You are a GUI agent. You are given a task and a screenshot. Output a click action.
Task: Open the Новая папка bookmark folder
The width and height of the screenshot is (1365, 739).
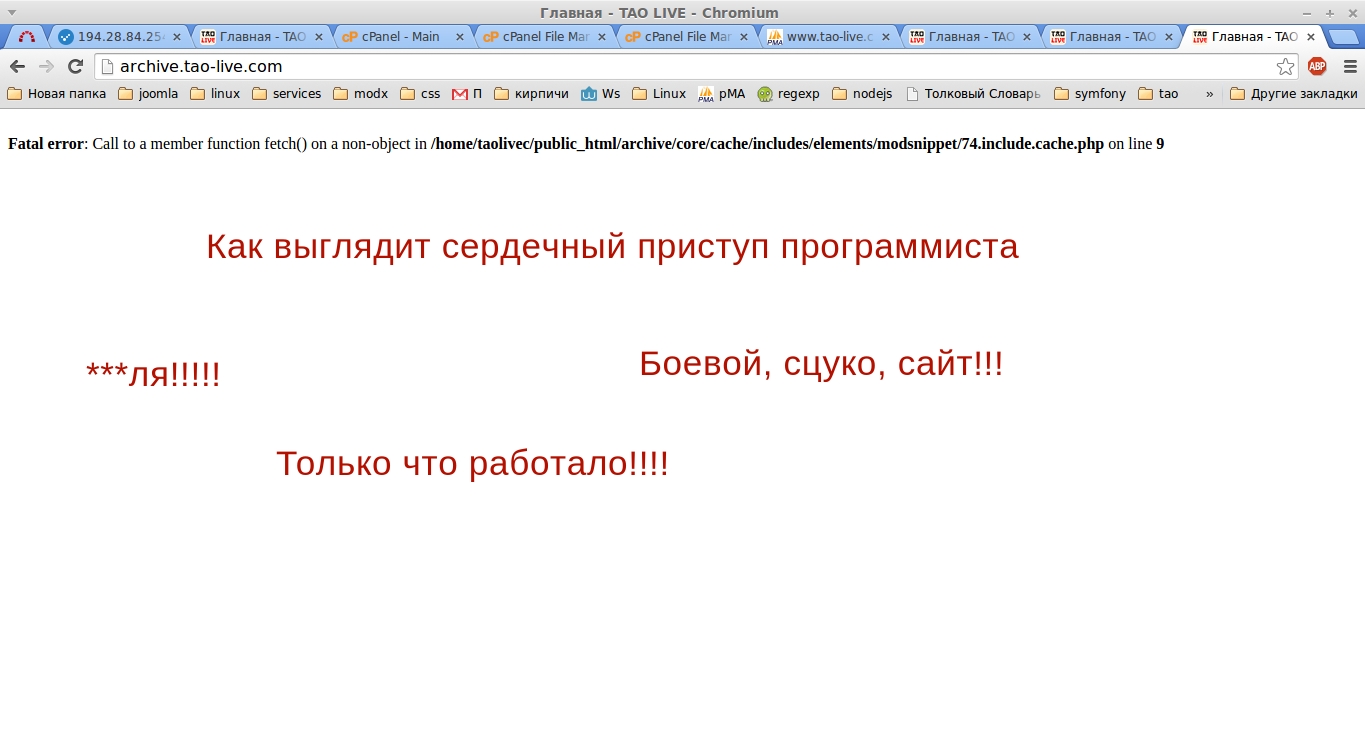(56, 94)
